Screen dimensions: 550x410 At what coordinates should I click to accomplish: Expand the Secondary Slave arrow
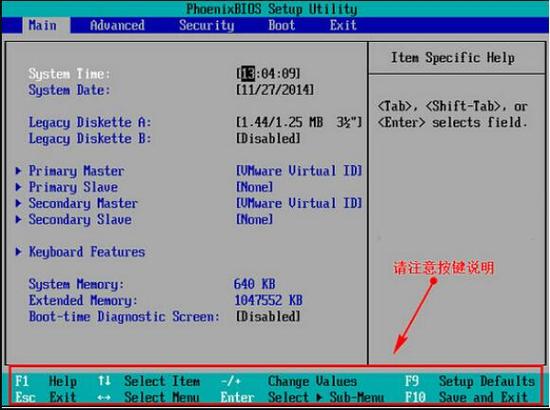pyautogui.click(x=18, y=220)
